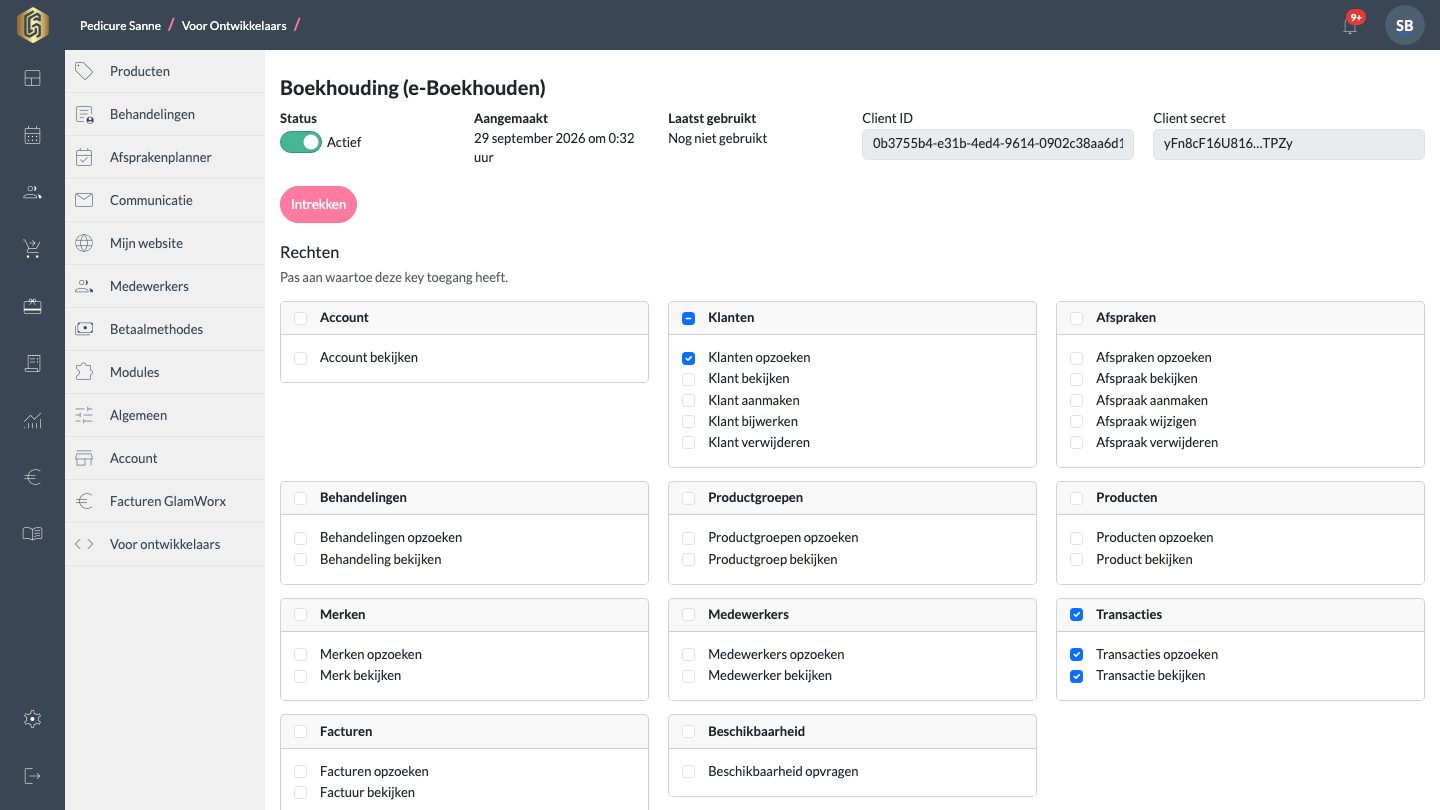Toggle the Actief status switch

[300, 142]
